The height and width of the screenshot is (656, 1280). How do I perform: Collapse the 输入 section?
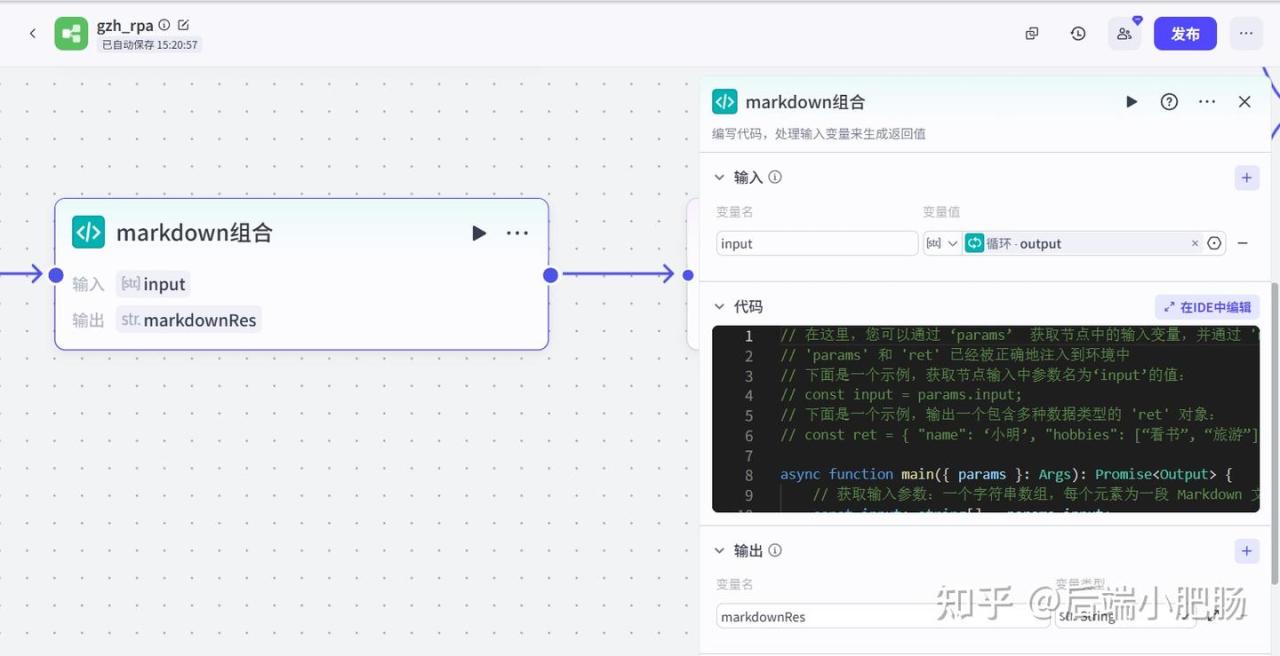(719, 177)
